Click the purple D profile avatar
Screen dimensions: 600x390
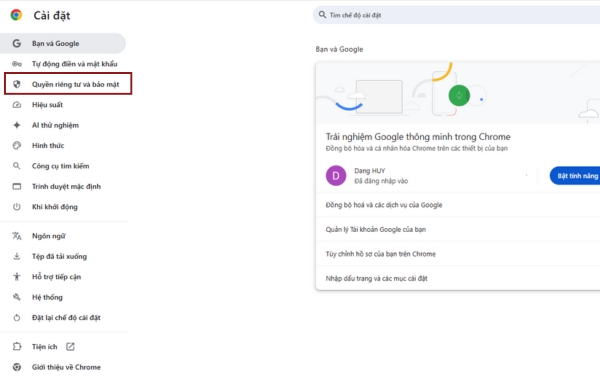tap(336, 176)
